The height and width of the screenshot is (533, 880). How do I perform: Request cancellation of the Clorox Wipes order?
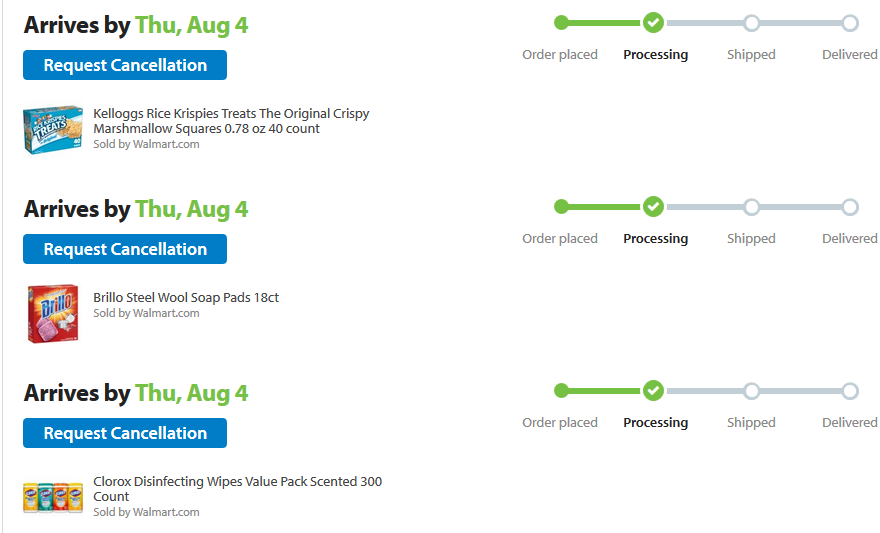pos(125,433)
